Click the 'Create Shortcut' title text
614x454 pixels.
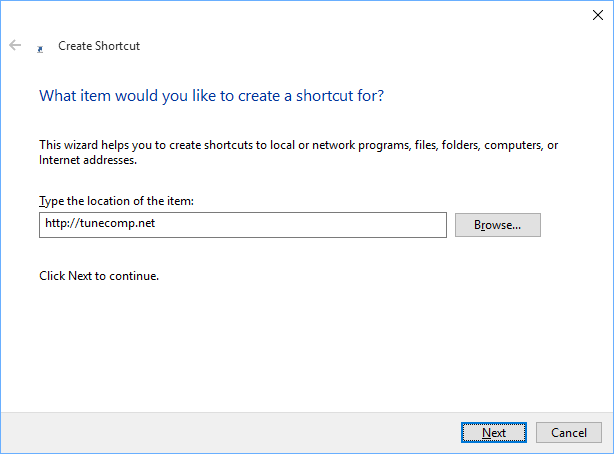pyautogui.click(x=99, y=46)
